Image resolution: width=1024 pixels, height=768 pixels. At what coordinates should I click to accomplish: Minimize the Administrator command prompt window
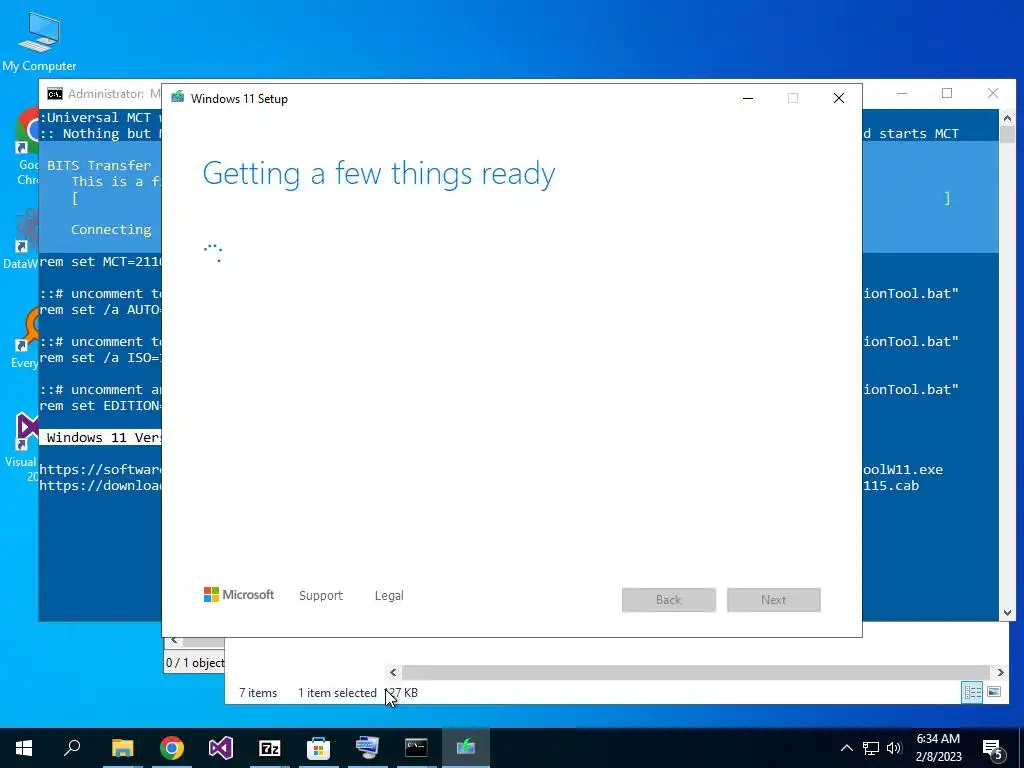point(902,93)
